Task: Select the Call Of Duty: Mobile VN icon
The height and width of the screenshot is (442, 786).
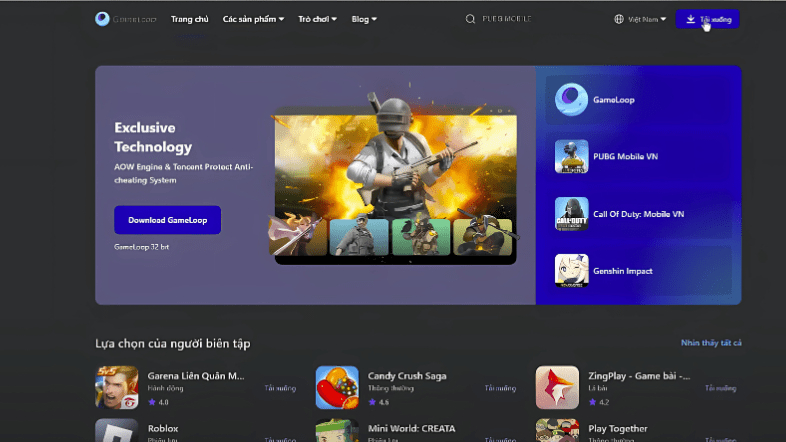Action: (571, 214)
